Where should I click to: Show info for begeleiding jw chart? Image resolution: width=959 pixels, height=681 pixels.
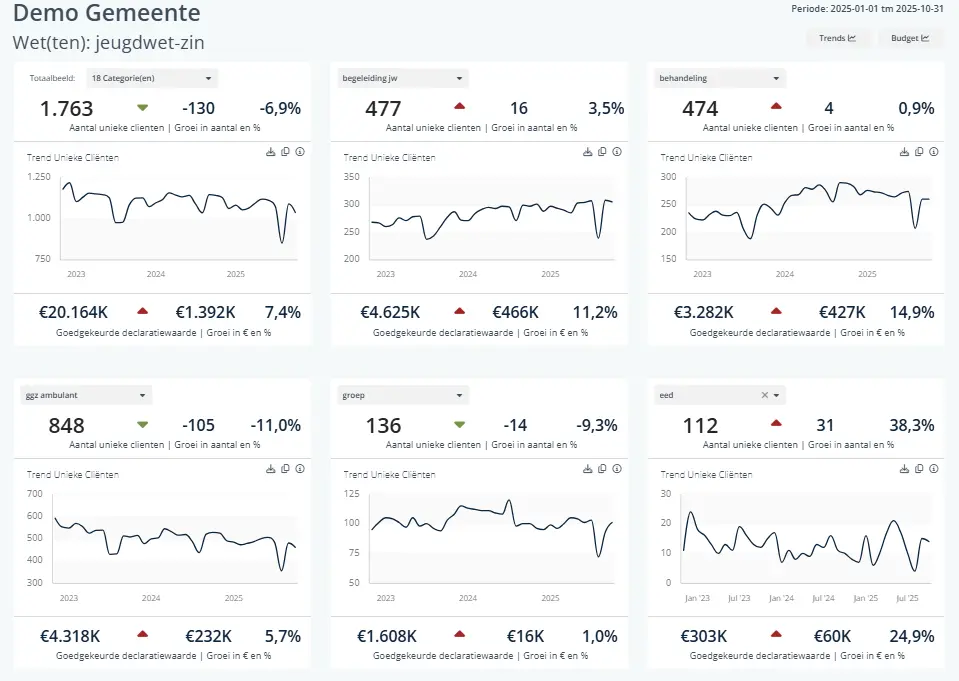pos(616,152)
